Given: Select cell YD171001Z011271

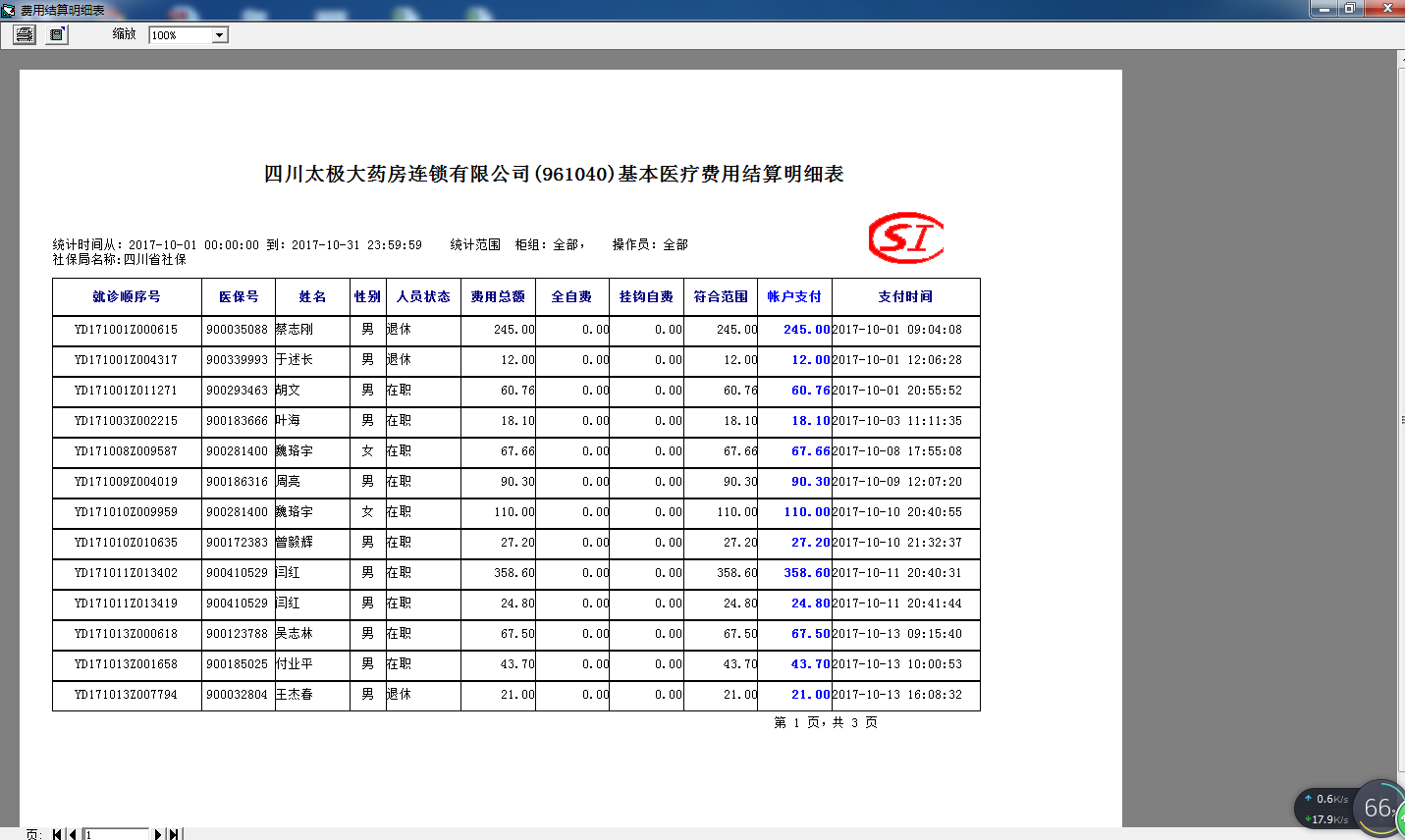Looking at the screenshot, I should pos(127,391).
